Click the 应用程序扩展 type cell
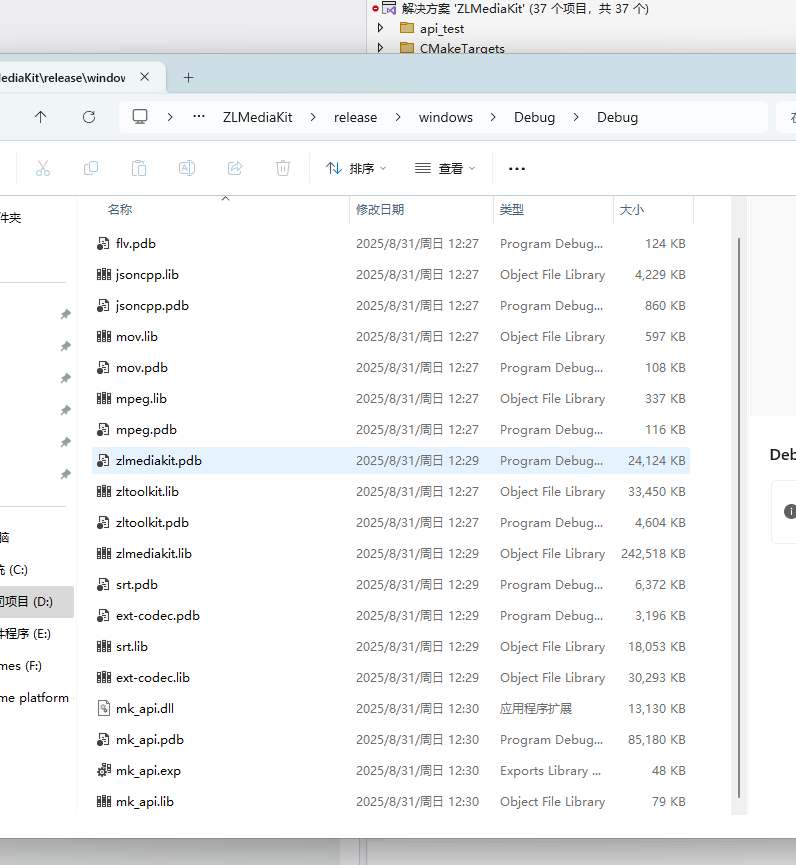Screen dimensions: 796x865 pos(536,708)
